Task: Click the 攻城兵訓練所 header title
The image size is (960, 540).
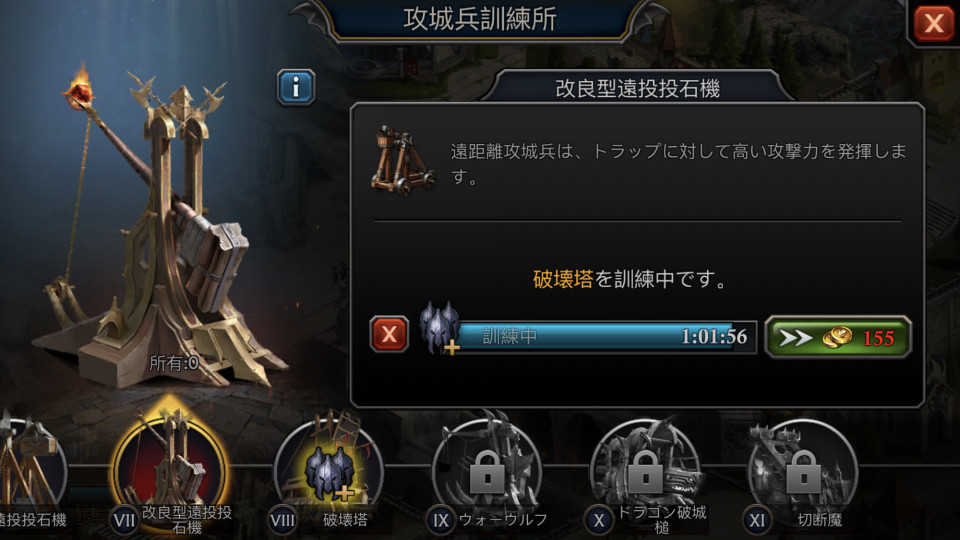Action: (x=480, y=20)
